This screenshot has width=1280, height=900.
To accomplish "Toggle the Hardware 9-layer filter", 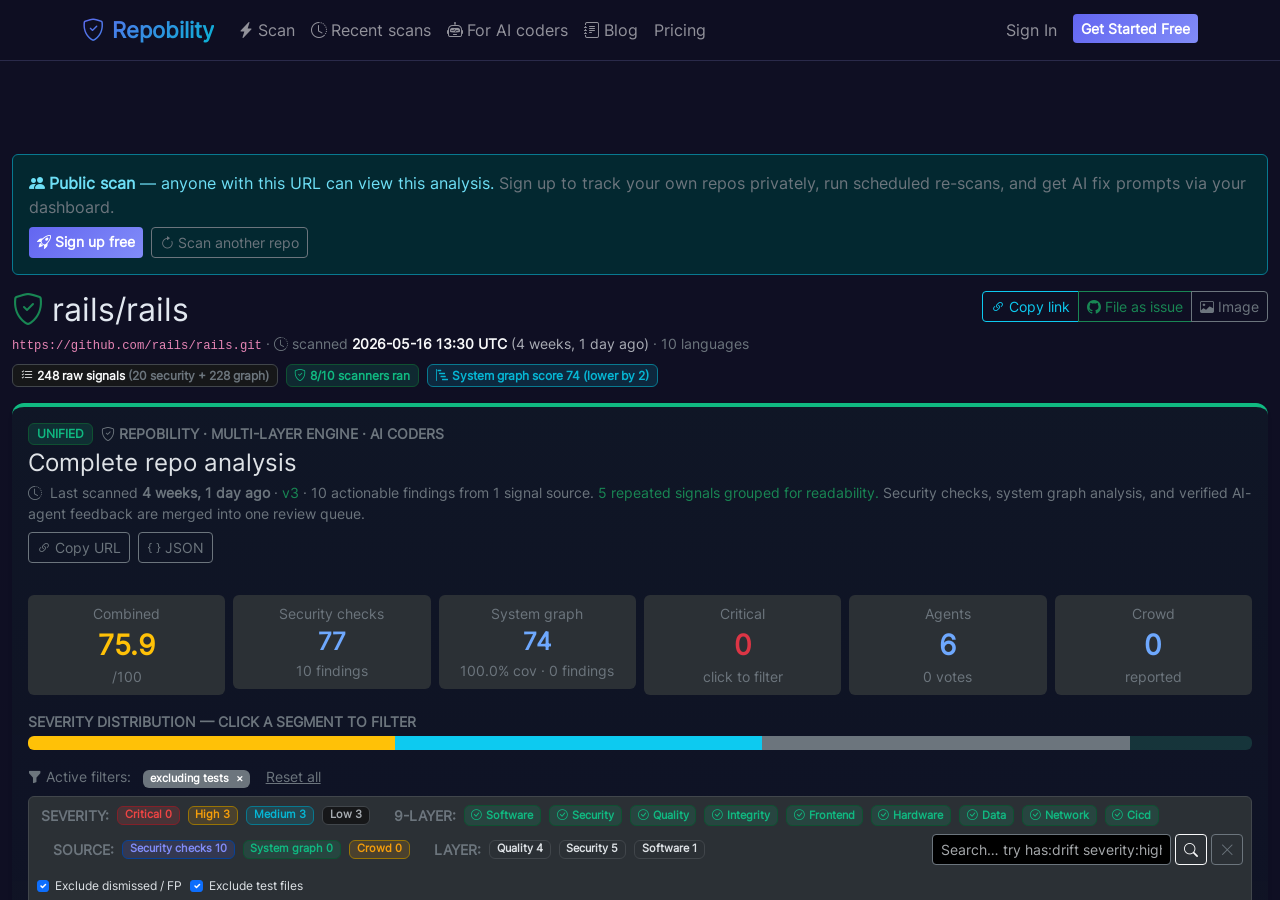I will click(911, 815).
